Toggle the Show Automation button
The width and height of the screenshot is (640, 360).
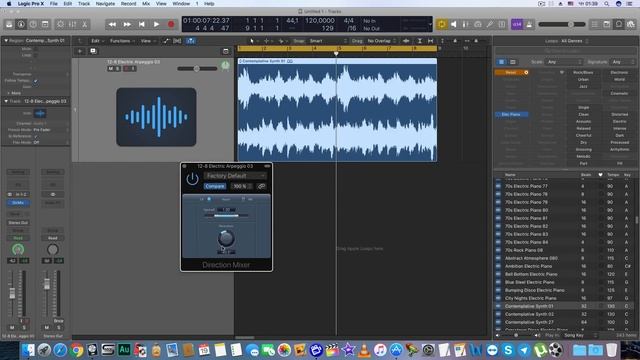click(166, 41)
